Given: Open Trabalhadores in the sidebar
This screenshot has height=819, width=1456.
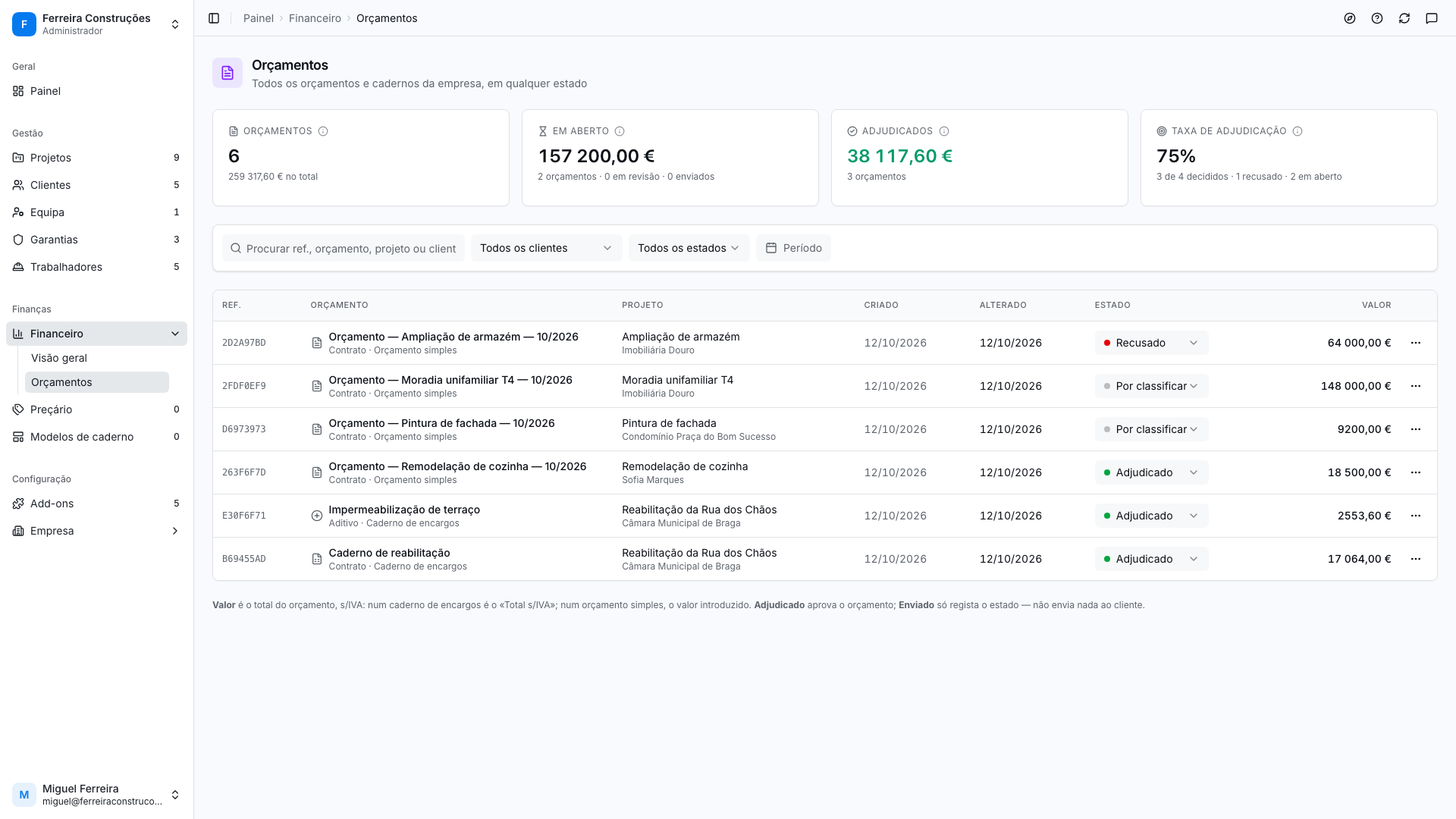Looking at the screenshot, I should coord(96,267).
